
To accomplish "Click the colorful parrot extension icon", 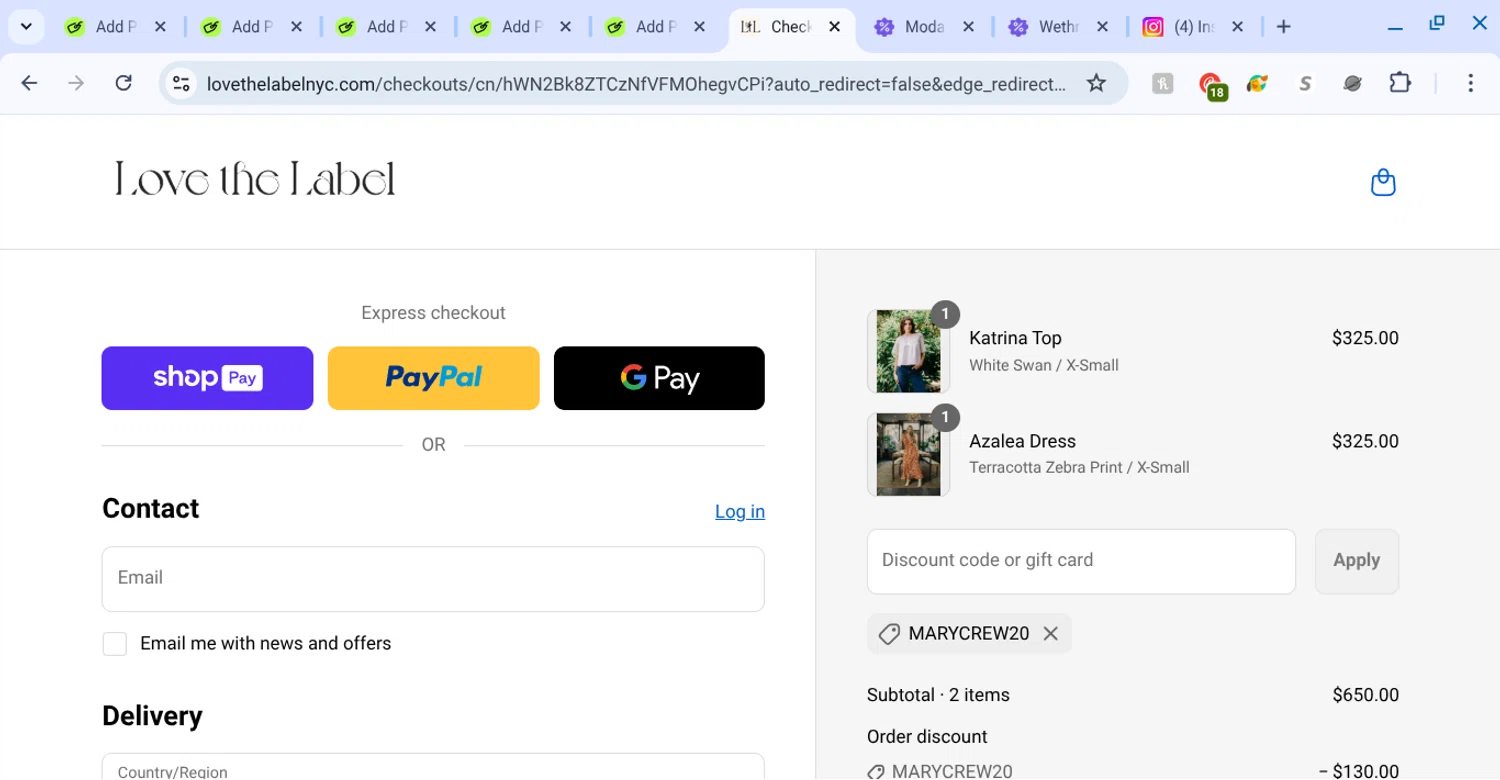I will 1257,84.
